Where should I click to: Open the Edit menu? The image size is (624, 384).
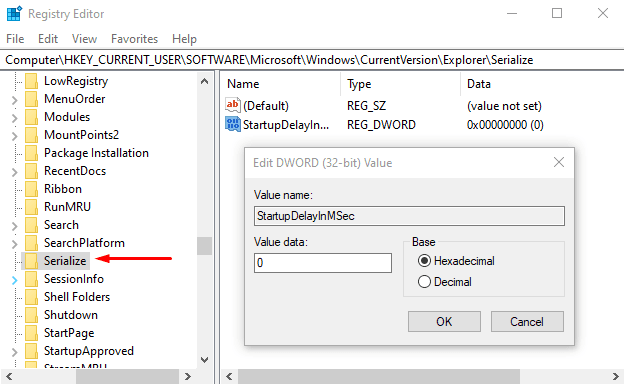tap(48, 39)
